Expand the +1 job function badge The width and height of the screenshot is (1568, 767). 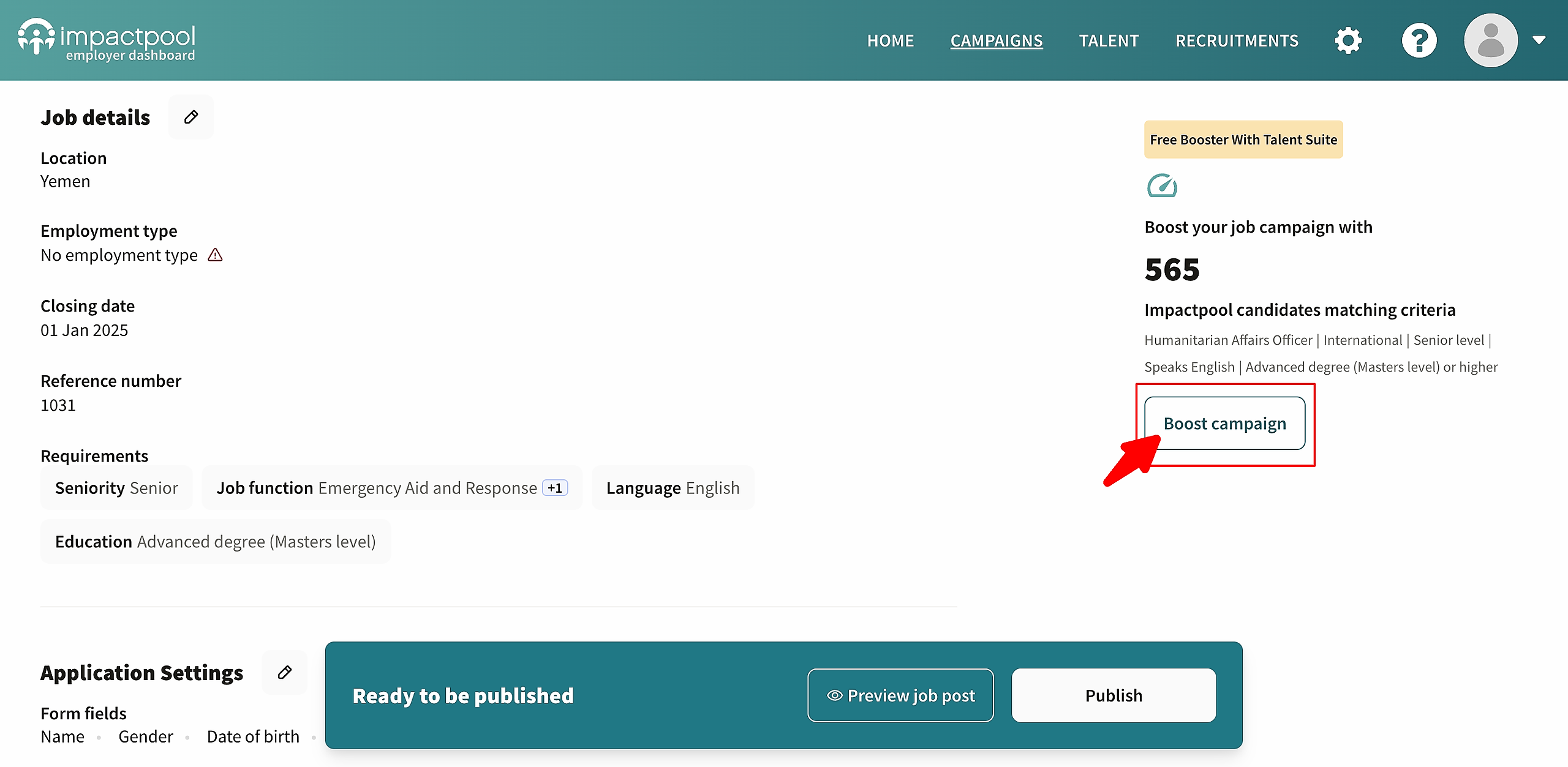[555, 488]
